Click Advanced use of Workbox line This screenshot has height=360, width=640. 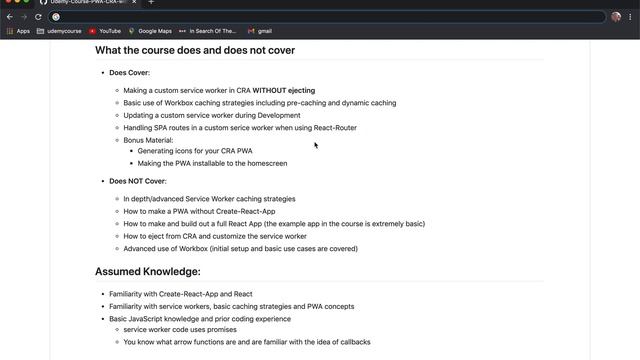[x=240, y=249]
